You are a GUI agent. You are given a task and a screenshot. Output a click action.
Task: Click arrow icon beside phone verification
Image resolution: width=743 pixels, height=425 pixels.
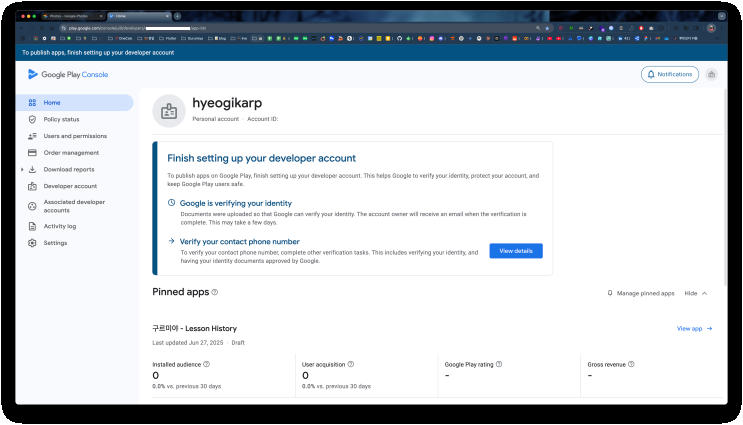coord(172,241)
